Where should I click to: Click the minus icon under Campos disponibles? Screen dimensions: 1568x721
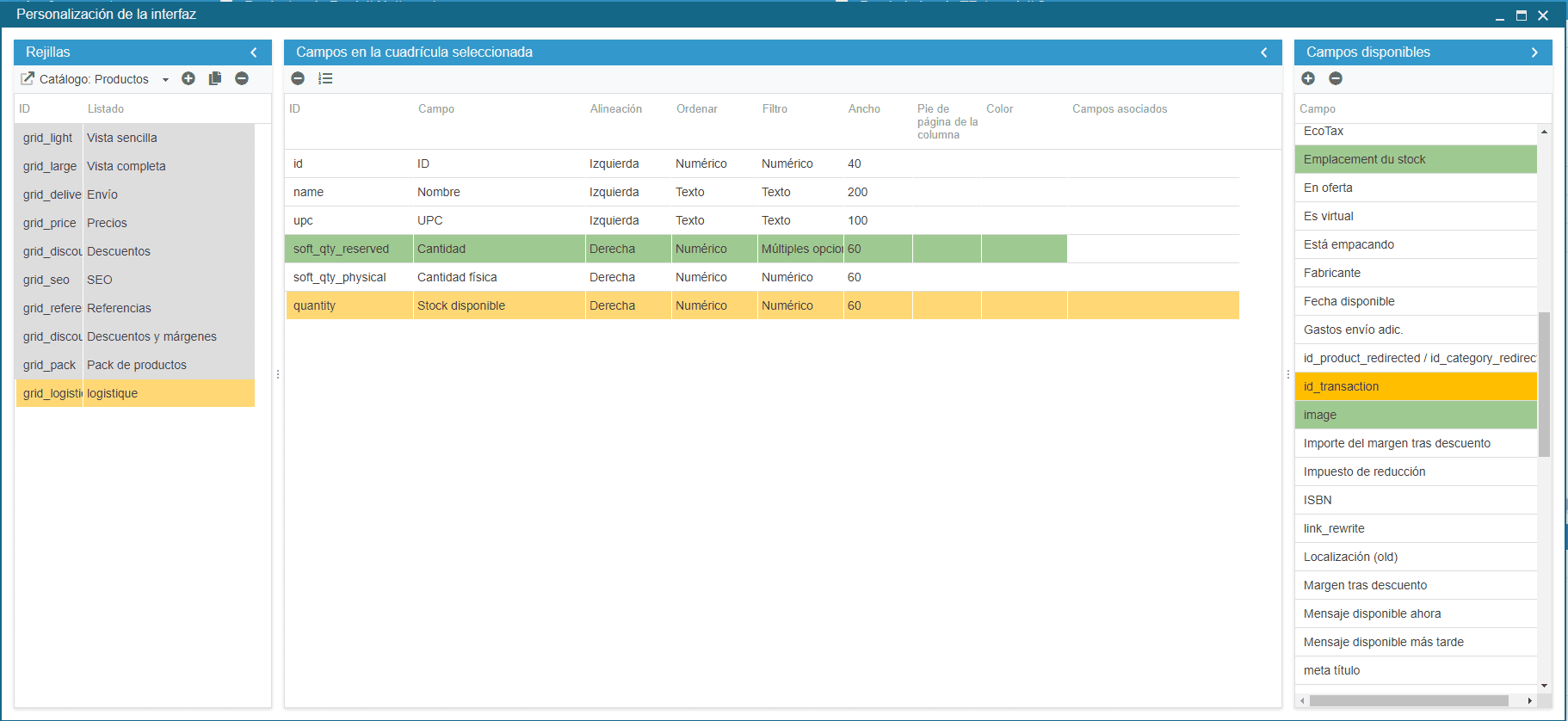click(x=1336, y=78)
